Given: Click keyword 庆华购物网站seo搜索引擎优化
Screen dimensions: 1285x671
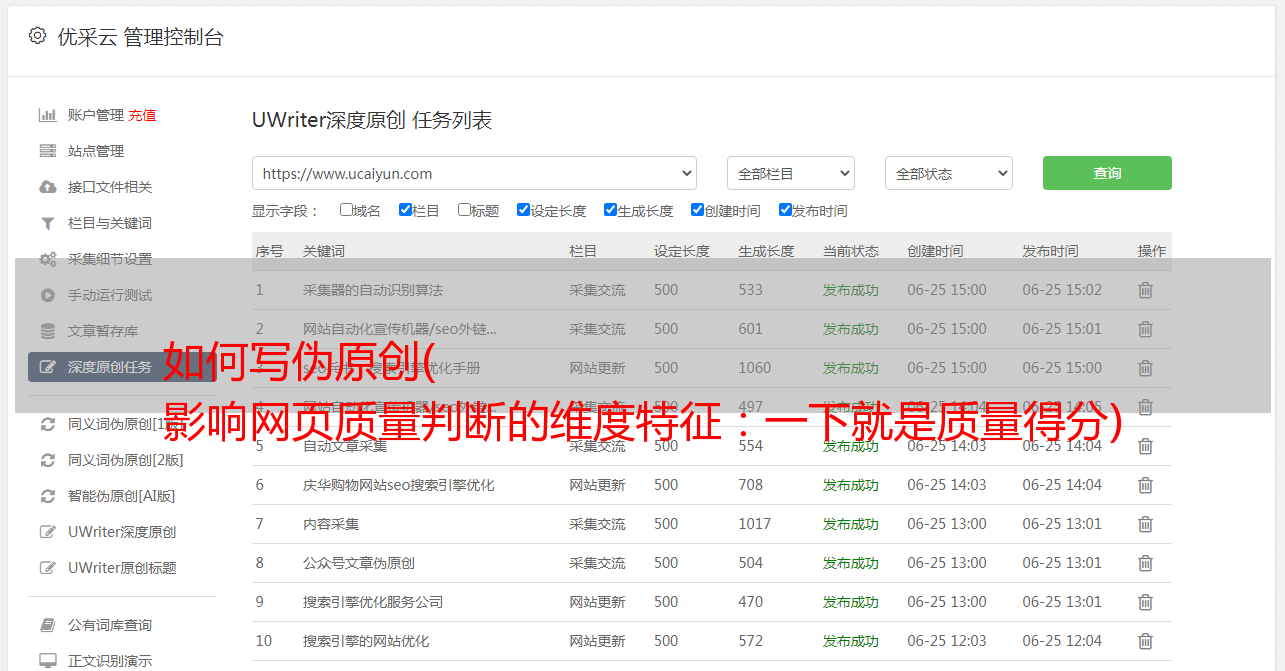Looking at the screenshot, I should [x=399, y=485].
